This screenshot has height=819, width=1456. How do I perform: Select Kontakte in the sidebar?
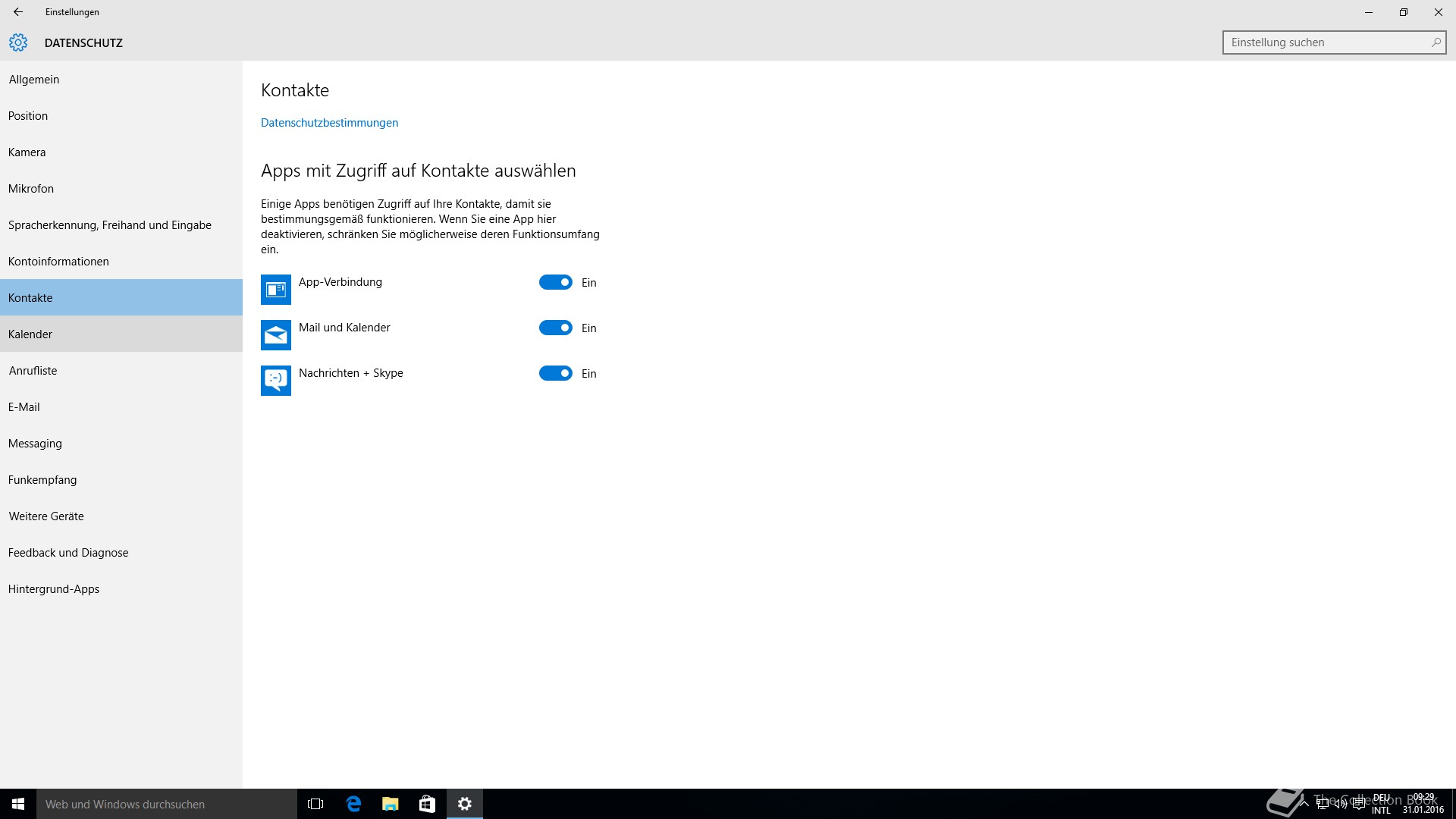coord(121,297)
